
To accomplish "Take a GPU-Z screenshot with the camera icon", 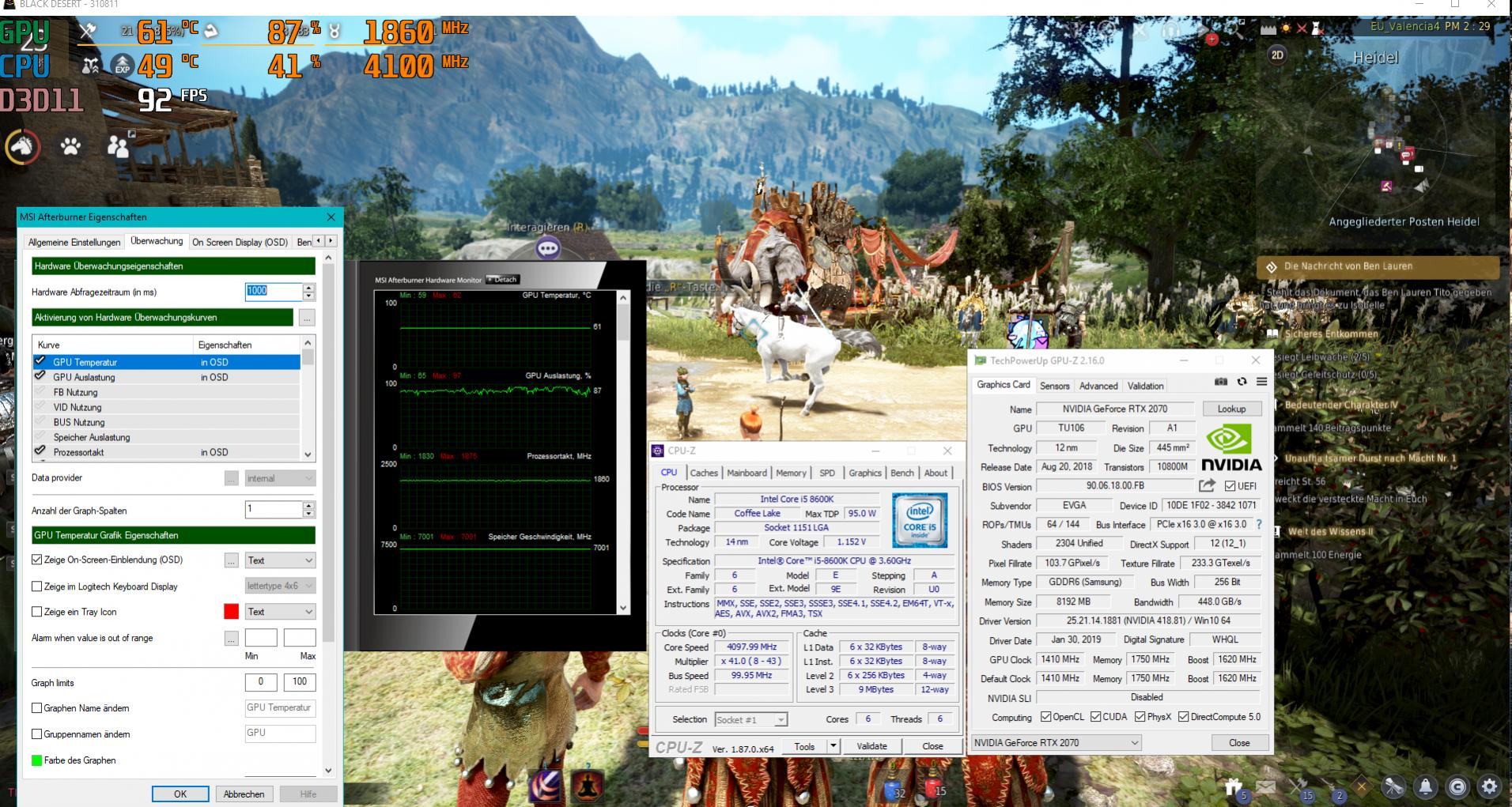I will pyautogui.click(x=1221, y=382).
